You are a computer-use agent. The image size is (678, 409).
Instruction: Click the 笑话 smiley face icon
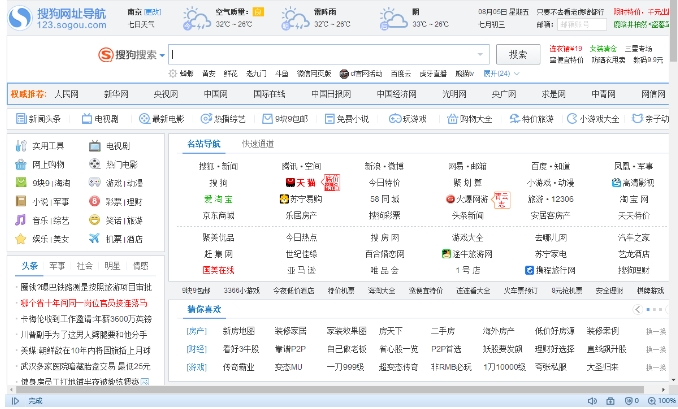[x=94, y=220]
